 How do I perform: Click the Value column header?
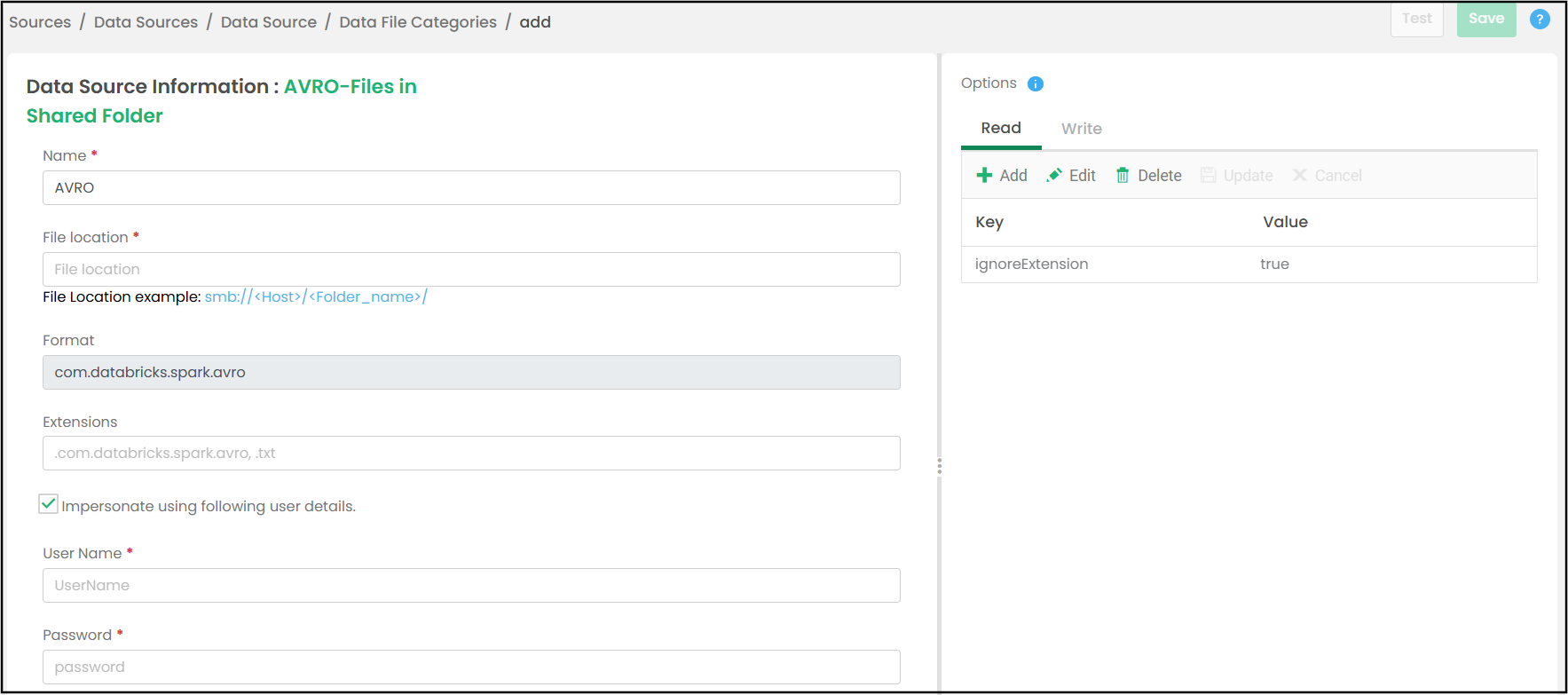pyautogui.click(x=1285, y=222)
